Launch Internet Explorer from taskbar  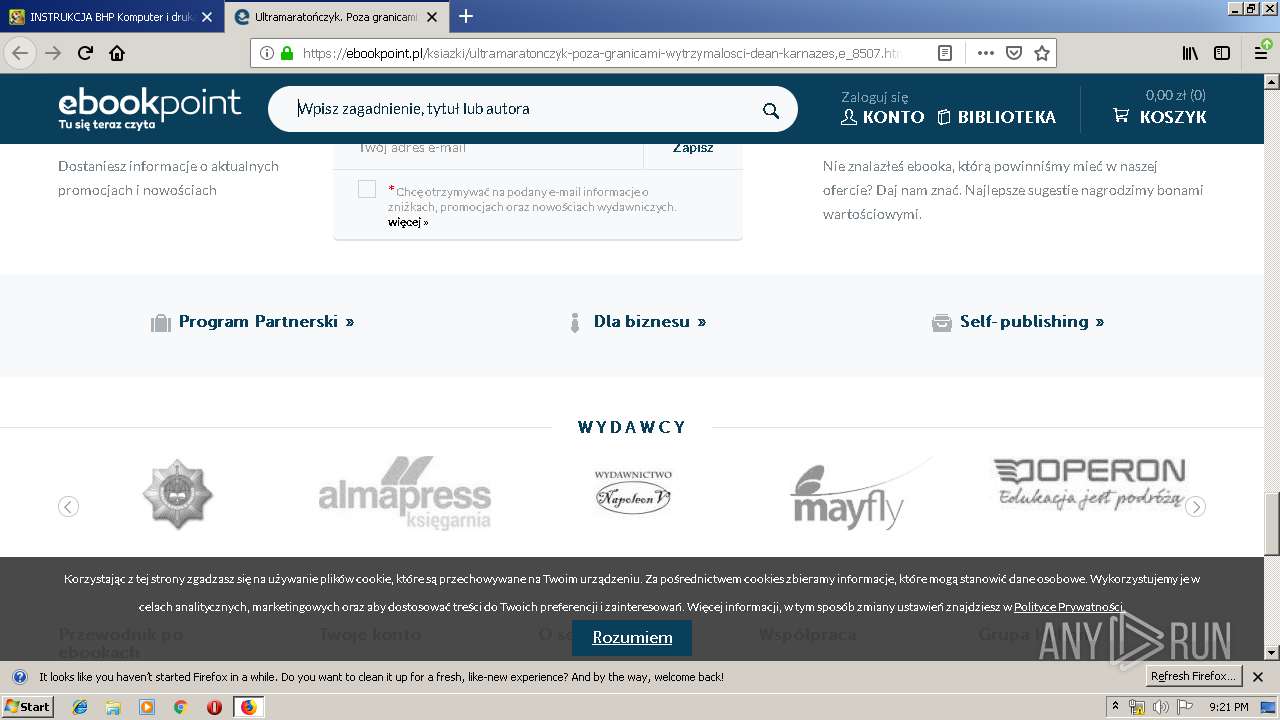(x=80, y=707)
